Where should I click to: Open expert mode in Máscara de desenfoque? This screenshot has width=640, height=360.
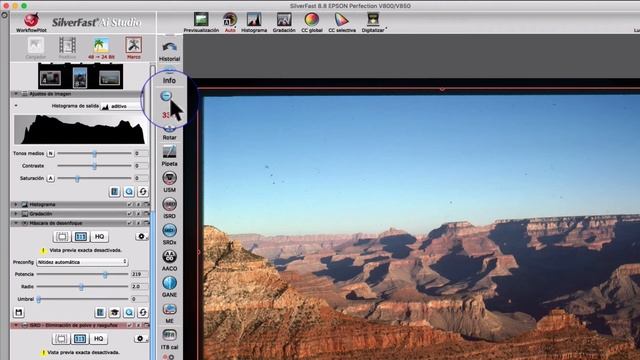115,313
